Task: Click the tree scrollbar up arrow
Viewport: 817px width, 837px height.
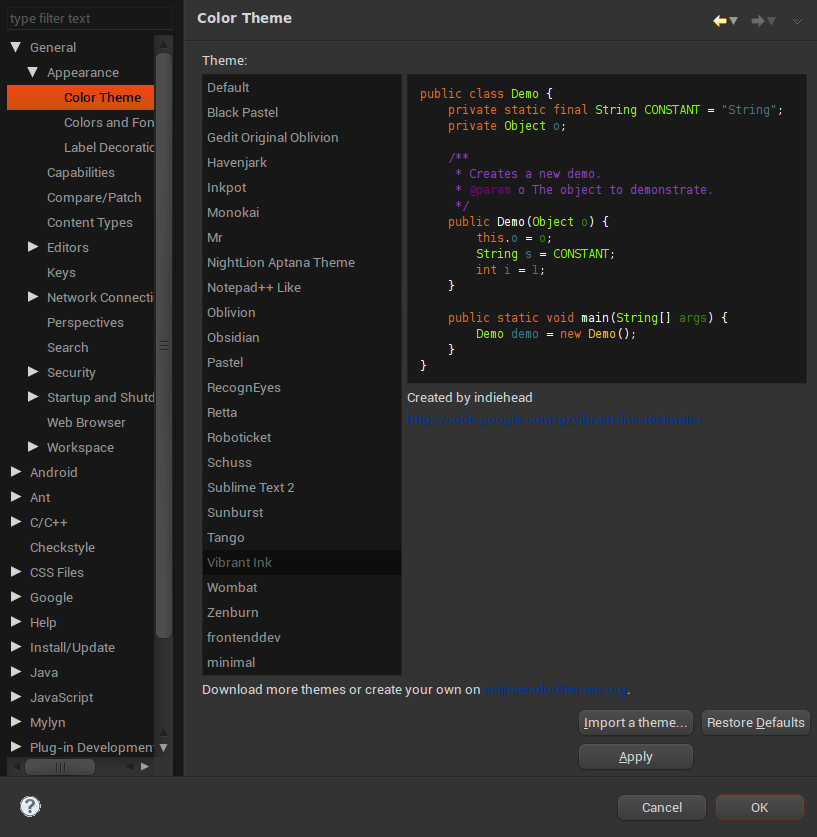Action: (x=164, y=44)
